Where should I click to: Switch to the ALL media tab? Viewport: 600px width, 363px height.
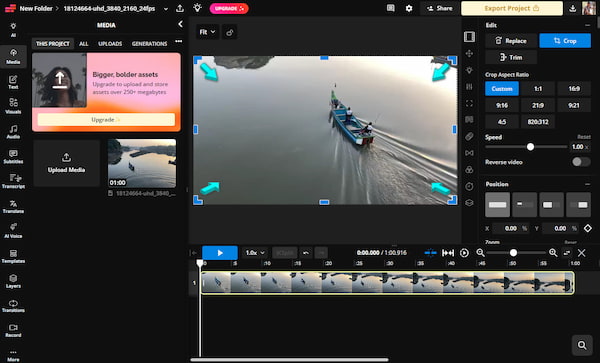click(x=83, y=44)
